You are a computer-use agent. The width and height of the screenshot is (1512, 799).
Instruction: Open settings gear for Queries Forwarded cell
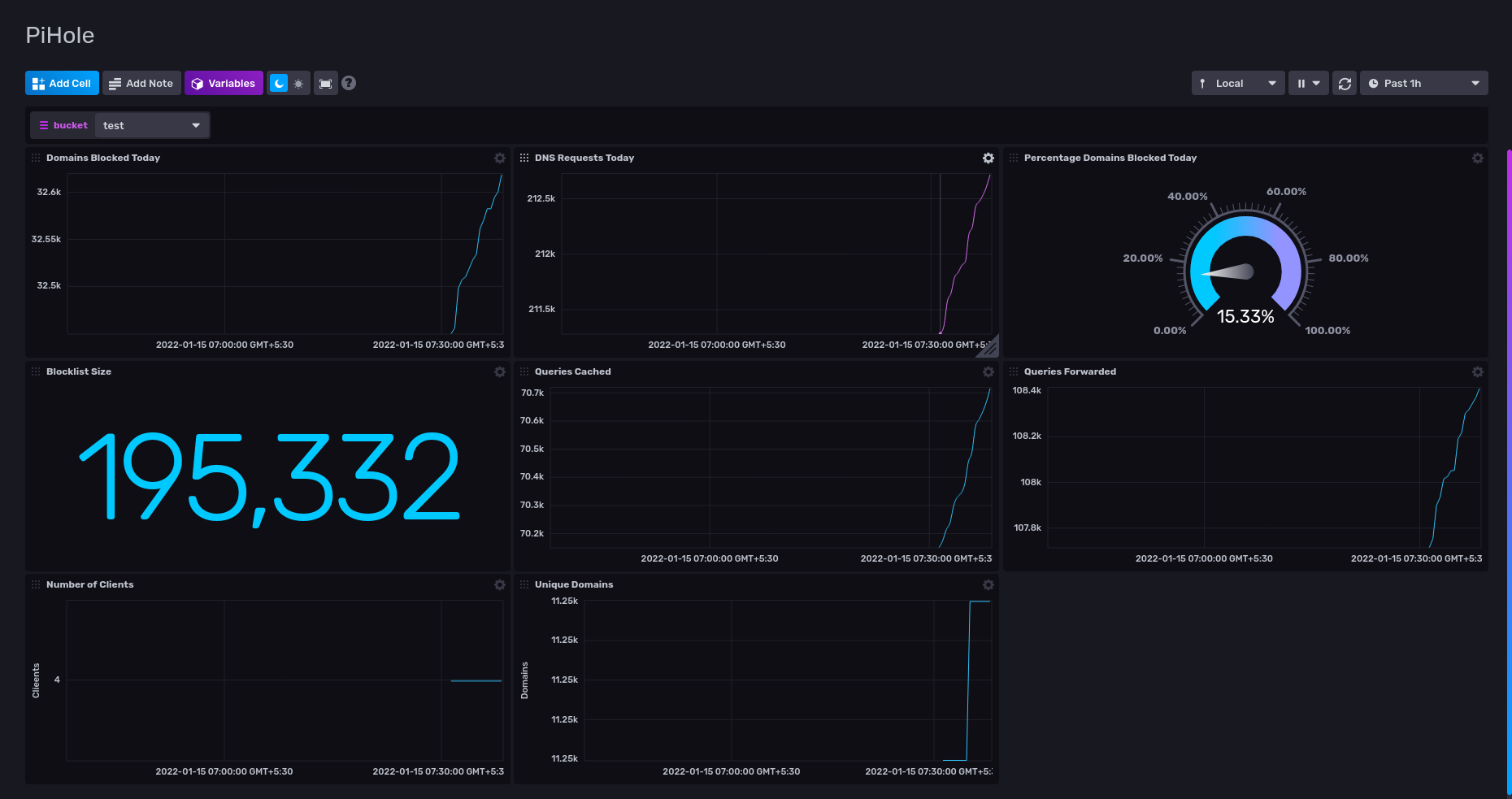[x=1478, y=371]
